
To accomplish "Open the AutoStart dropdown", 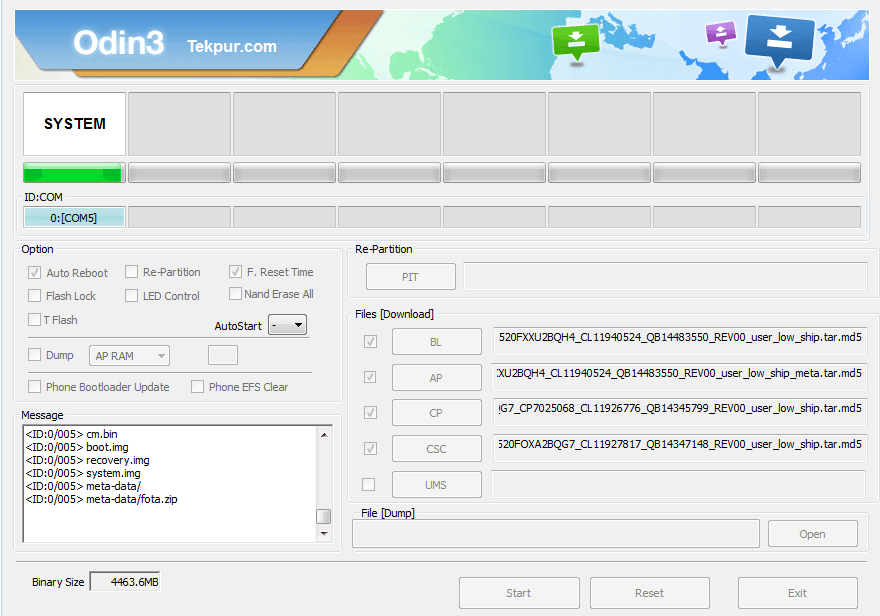I will [287, 325].
